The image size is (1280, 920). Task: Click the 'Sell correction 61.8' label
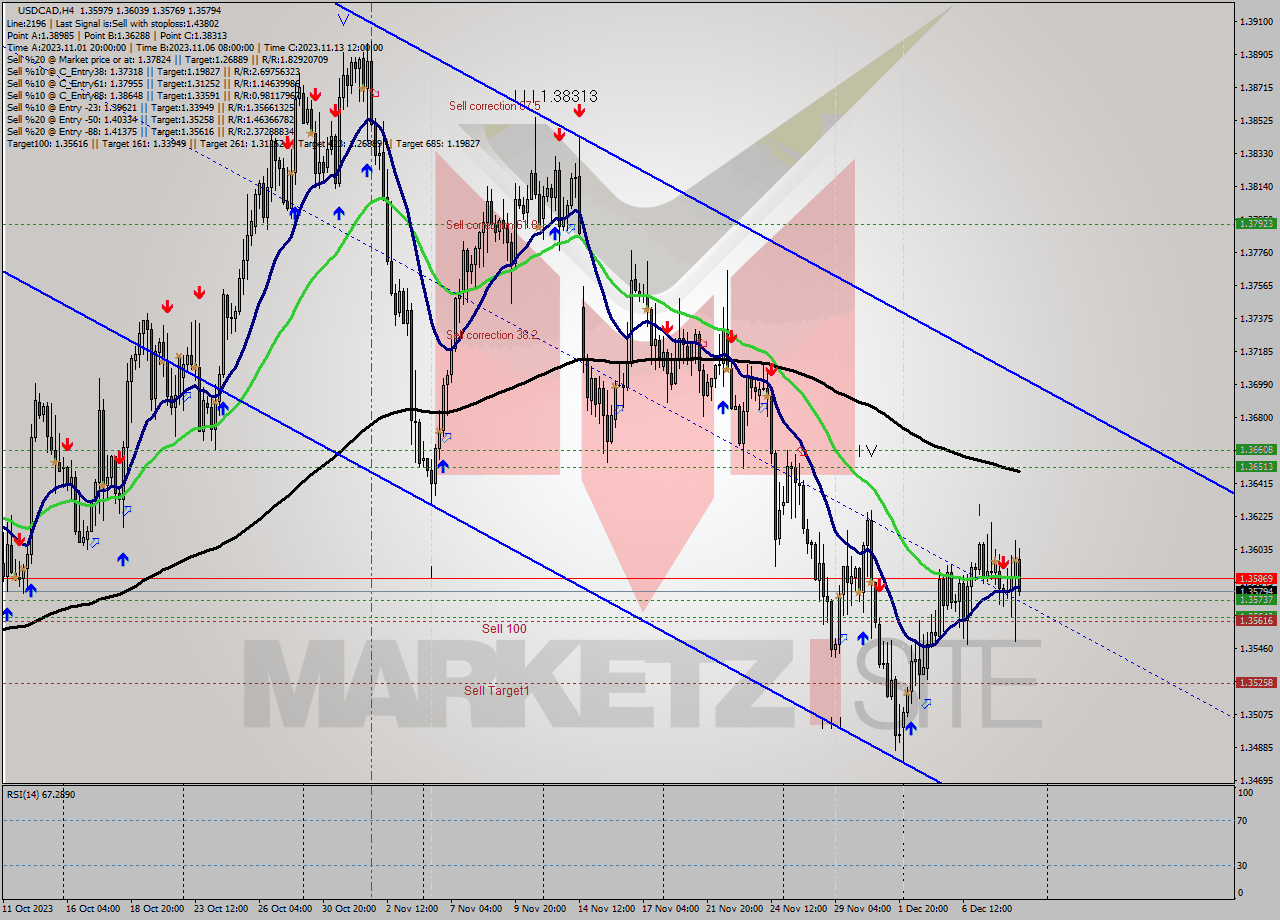[x=492, y=225]
